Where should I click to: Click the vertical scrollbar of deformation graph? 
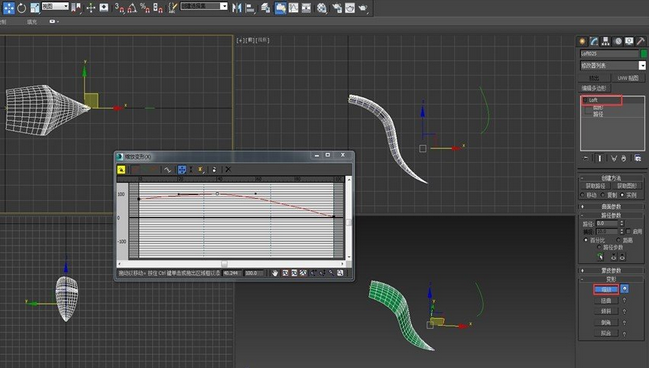349,218
